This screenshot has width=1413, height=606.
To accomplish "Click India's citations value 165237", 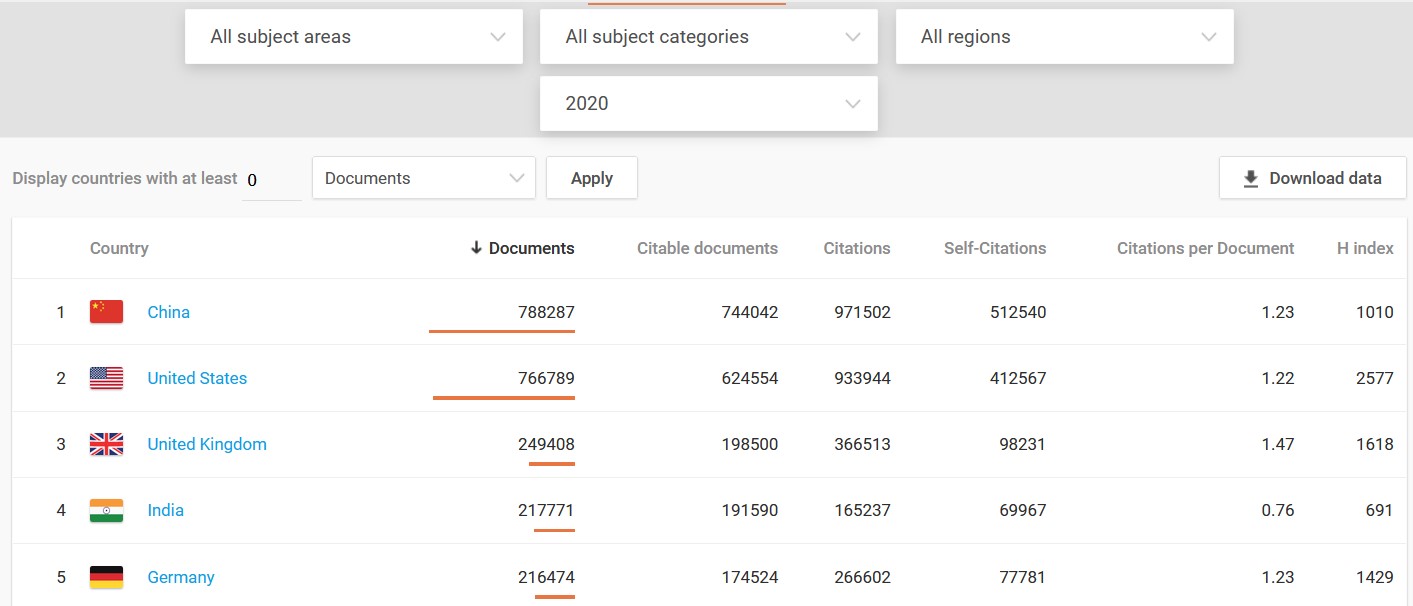I will (x=863, y=510).
